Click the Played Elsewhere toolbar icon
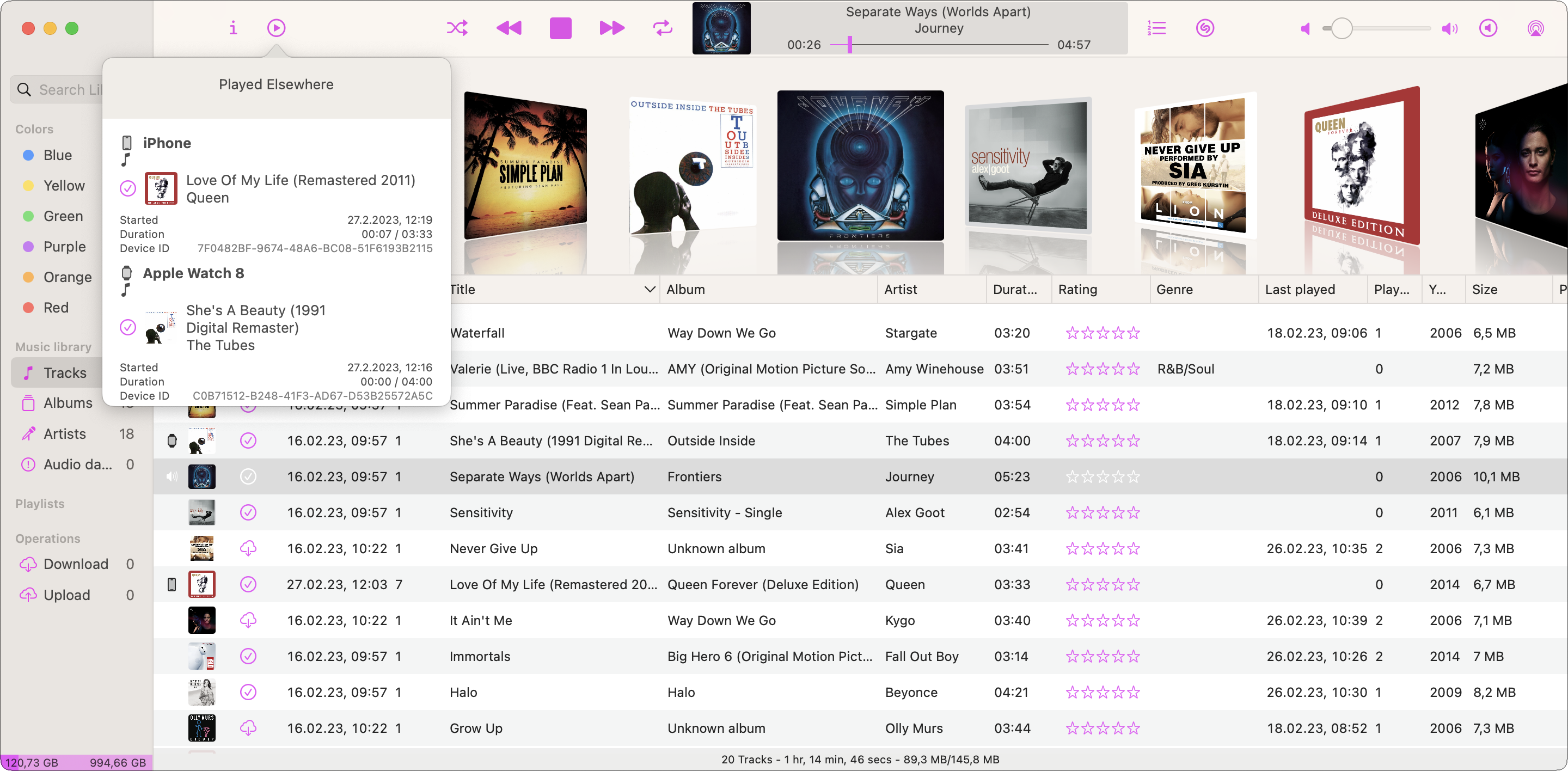Screen dimensions: 1568x771 275,28
